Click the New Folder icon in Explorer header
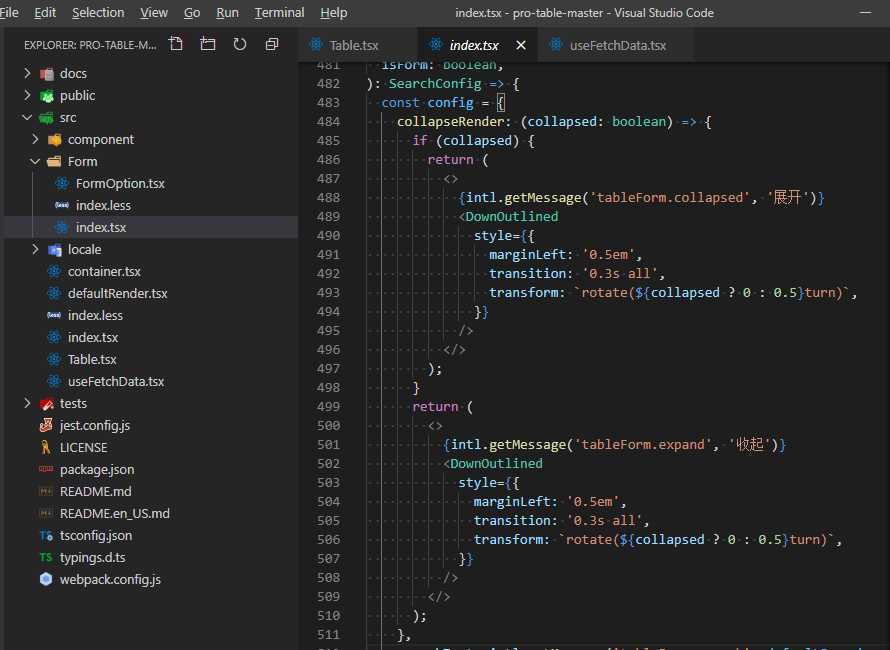 [x=208, y=45]
